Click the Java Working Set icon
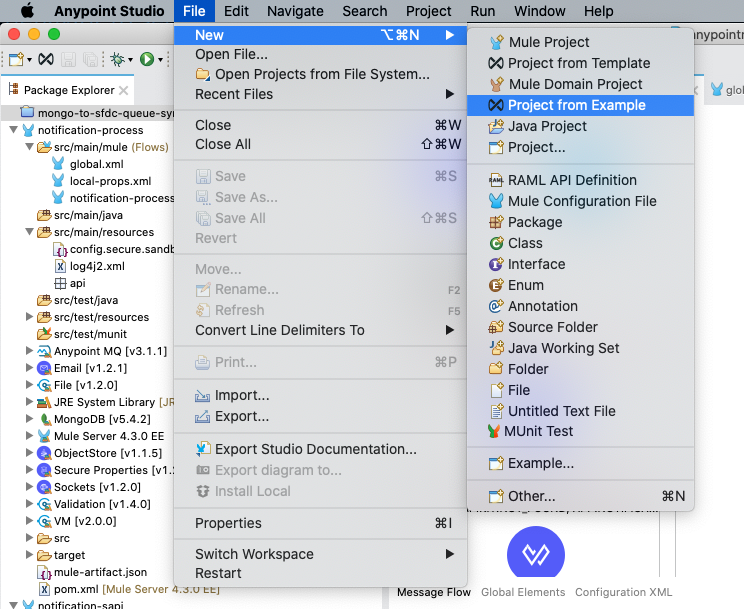The height and width of the screenshot is (609, 744). (496, 348)
